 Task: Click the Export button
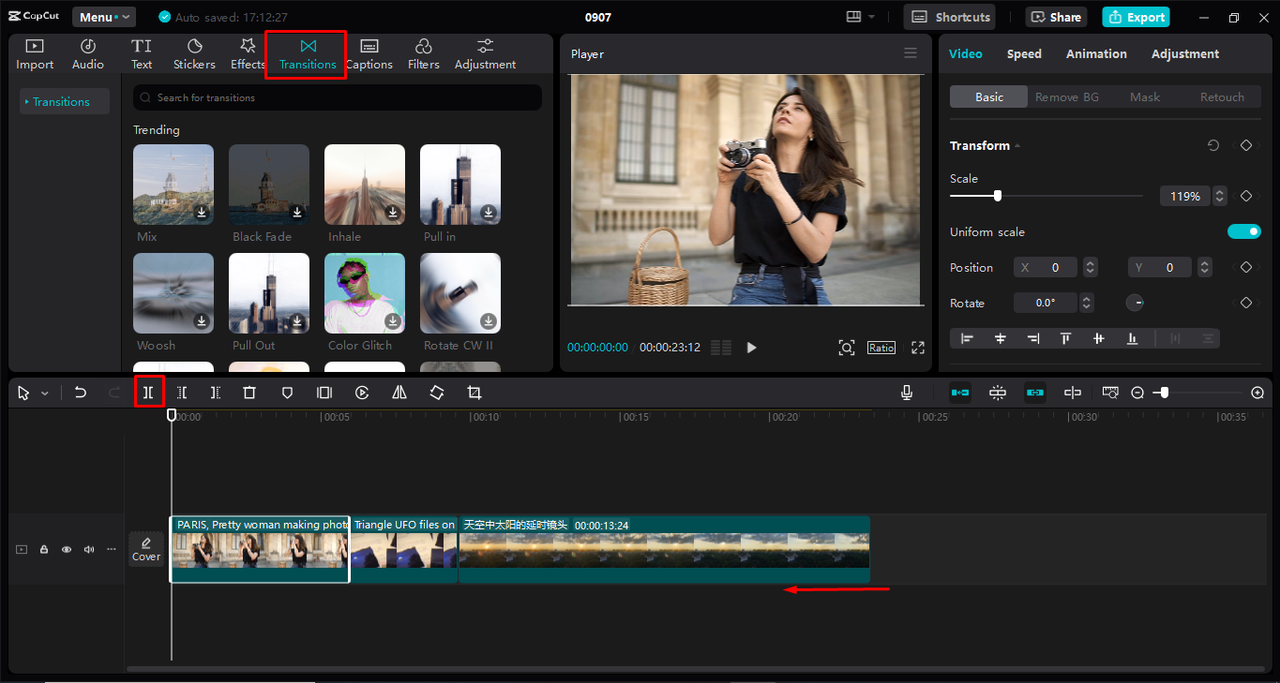point(1136,17)
